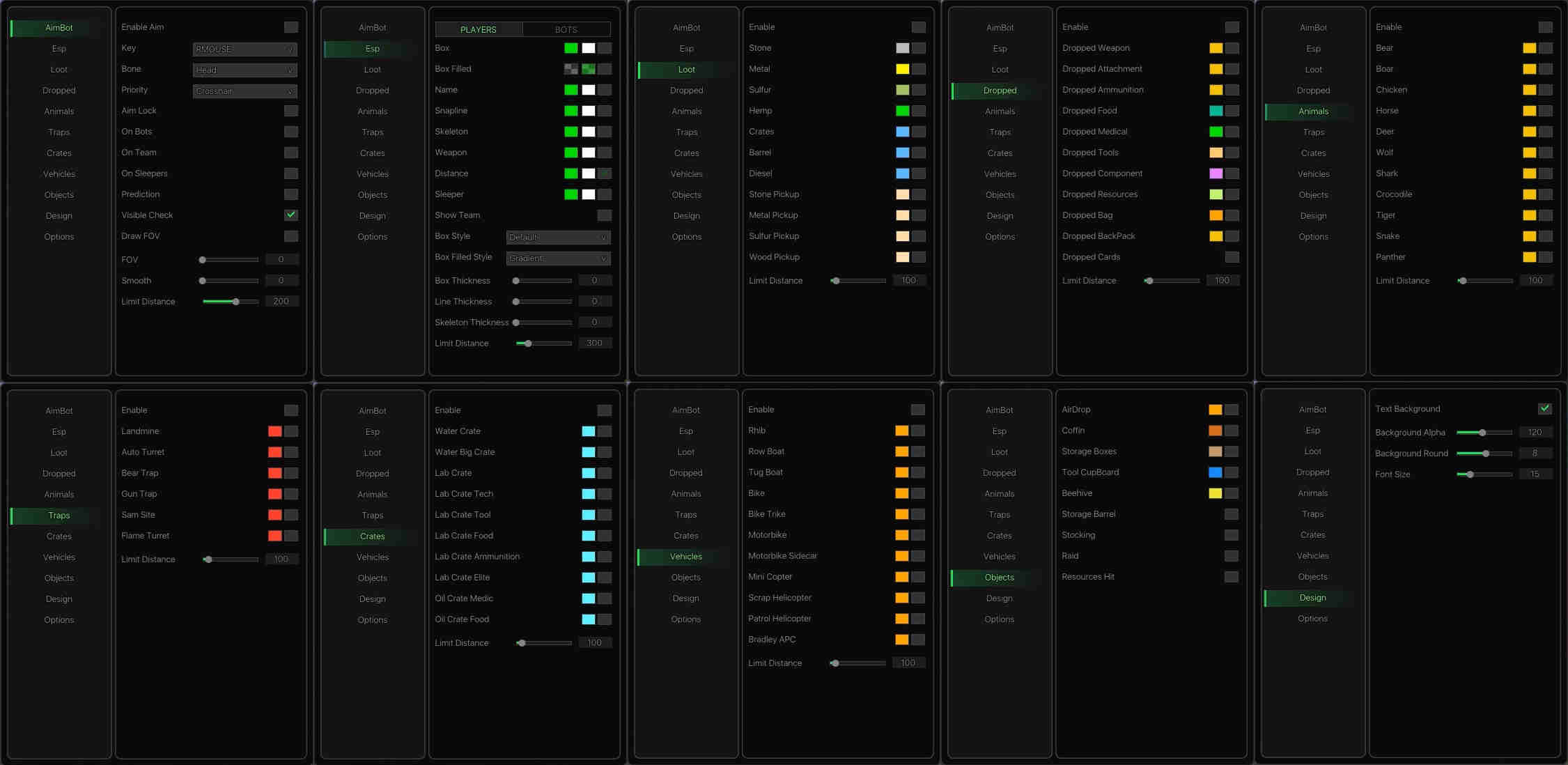Click the Background Round value field

pos(1535,454)
